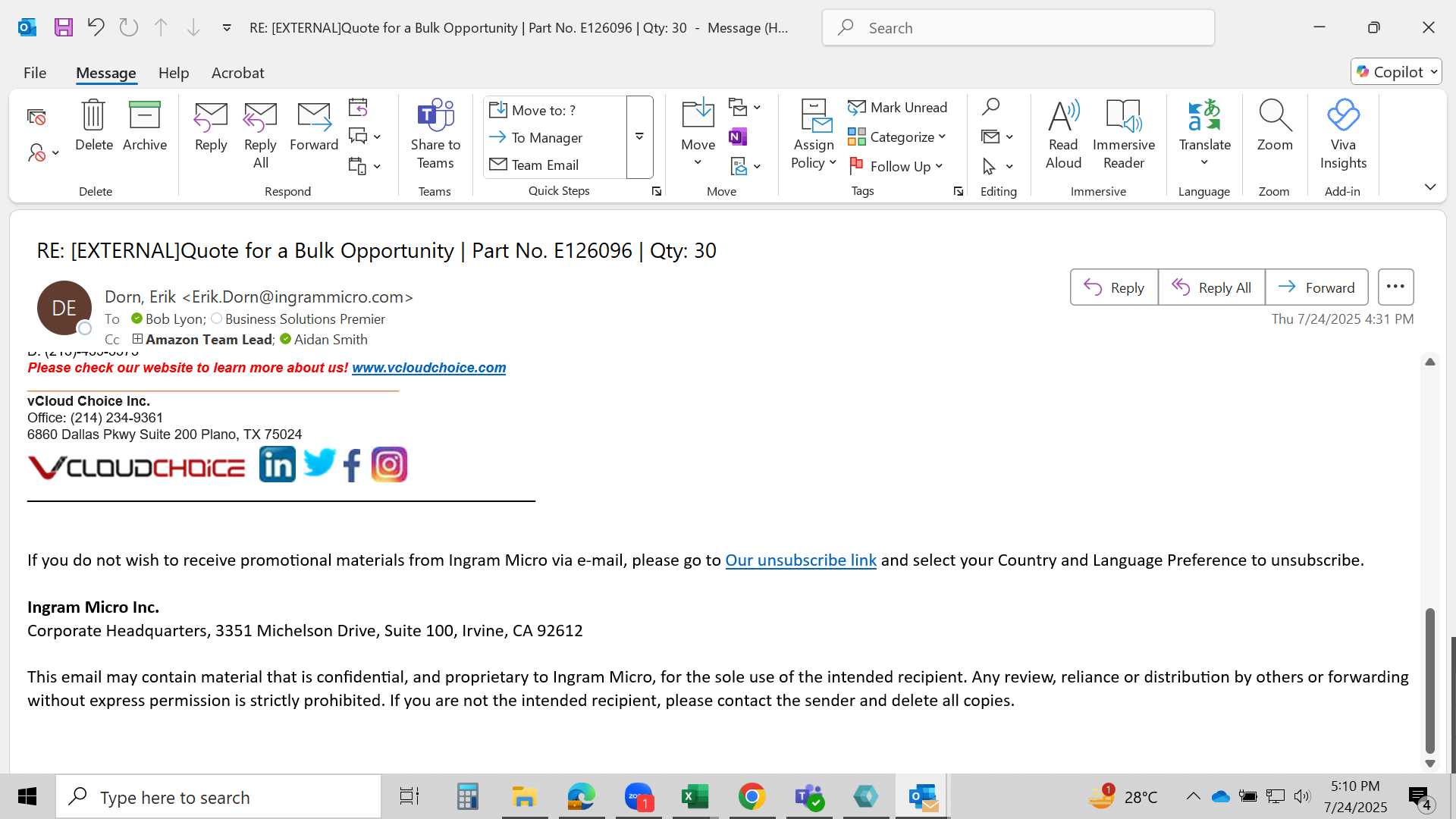The width and height of the screenshot is (1456, 819).
Task: Choose Move to: ? quick step
Action: pos(555,110)
